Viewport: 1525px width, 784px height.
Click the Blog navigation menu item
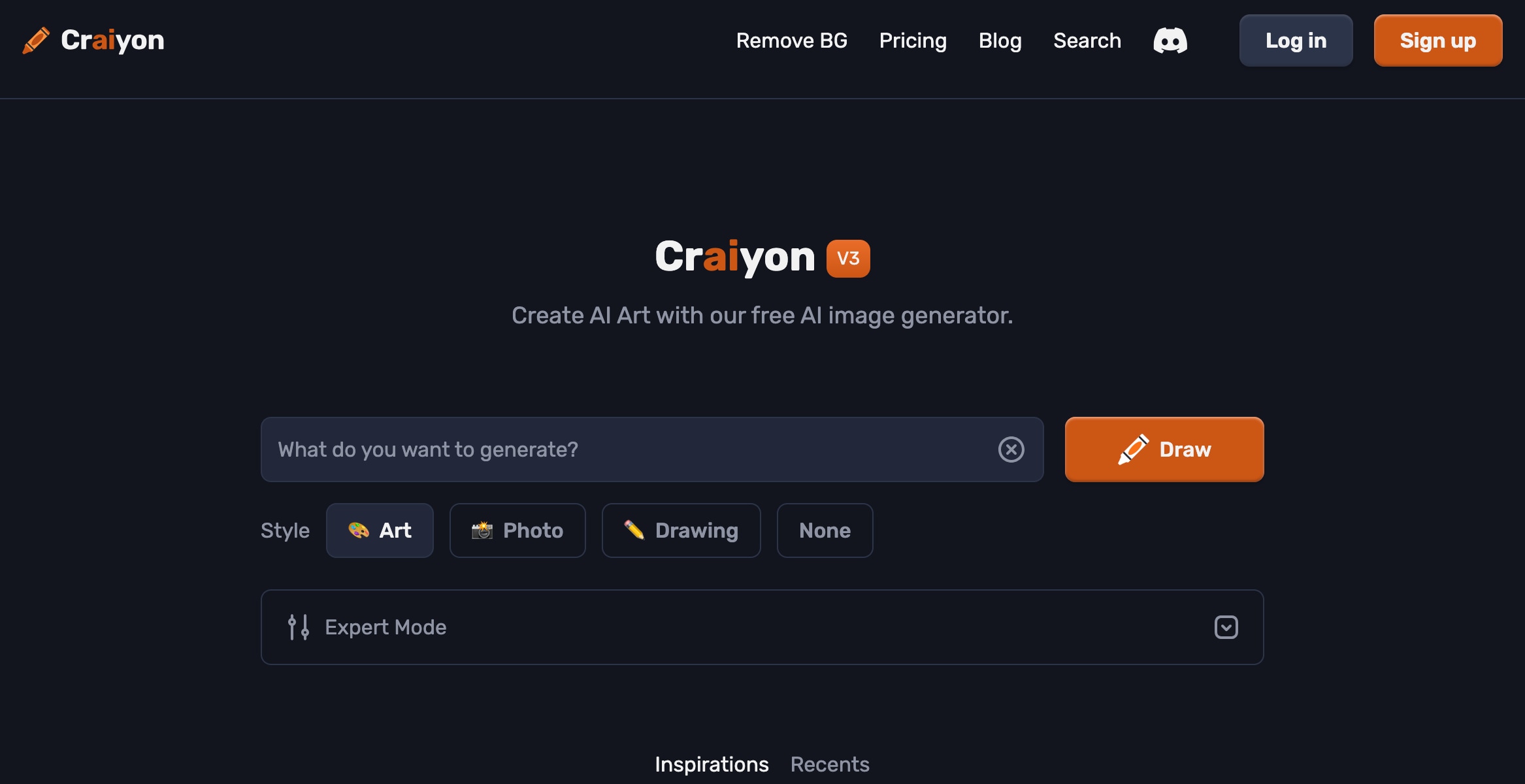click(x=999, y=41)
